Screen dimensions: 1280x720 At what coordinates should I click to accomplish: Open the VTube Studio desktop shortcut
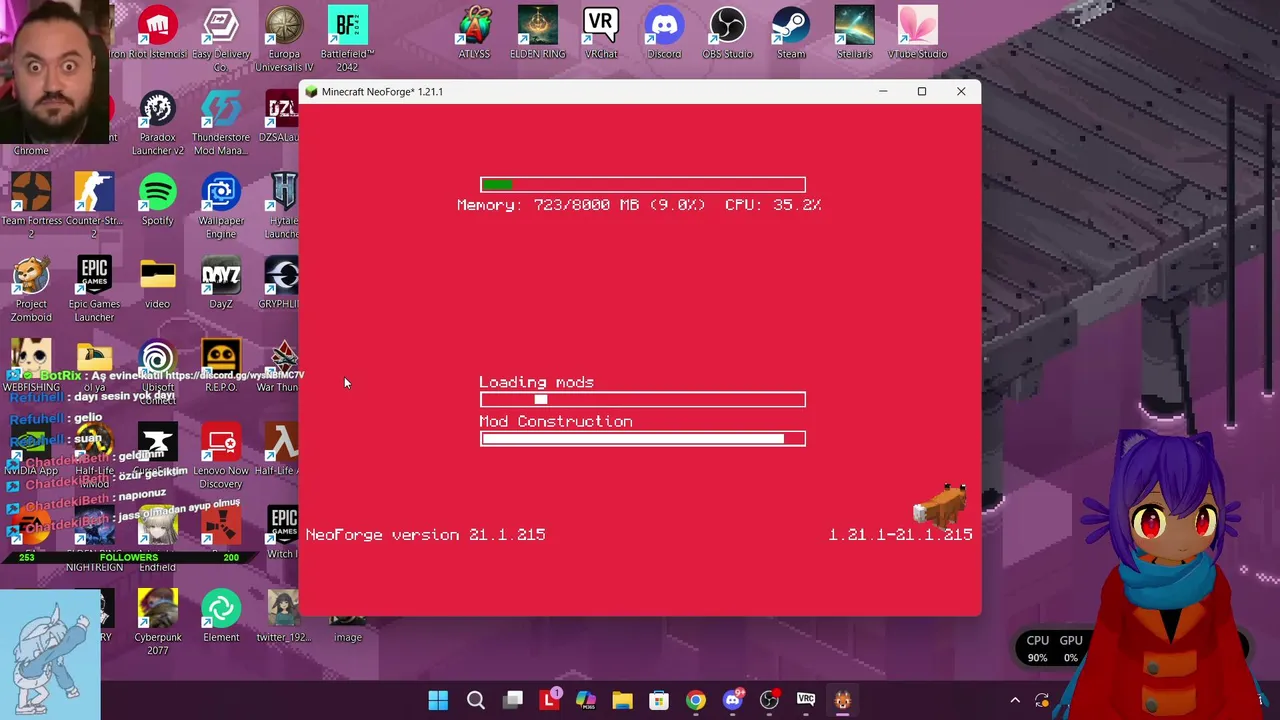(x=917, y=31)
